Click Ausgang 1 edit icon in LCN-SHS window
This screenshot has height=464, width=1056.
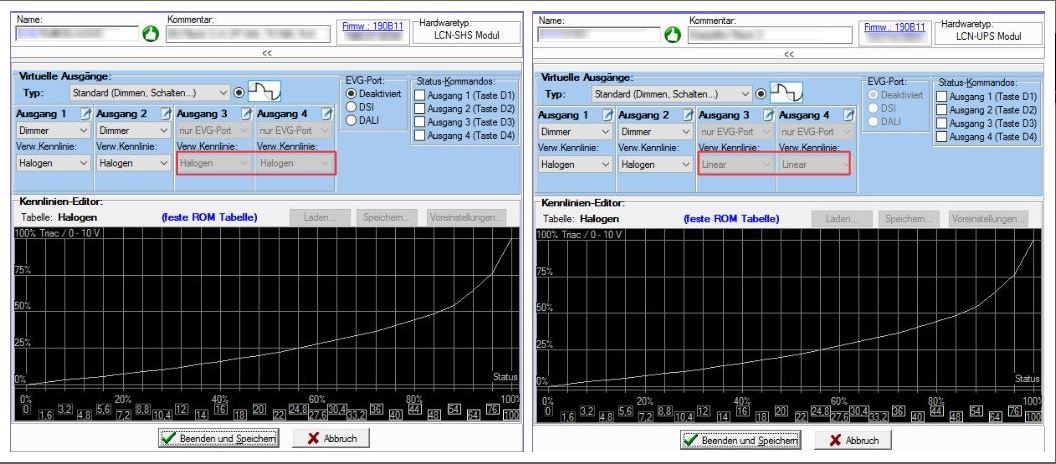(86, 115)
